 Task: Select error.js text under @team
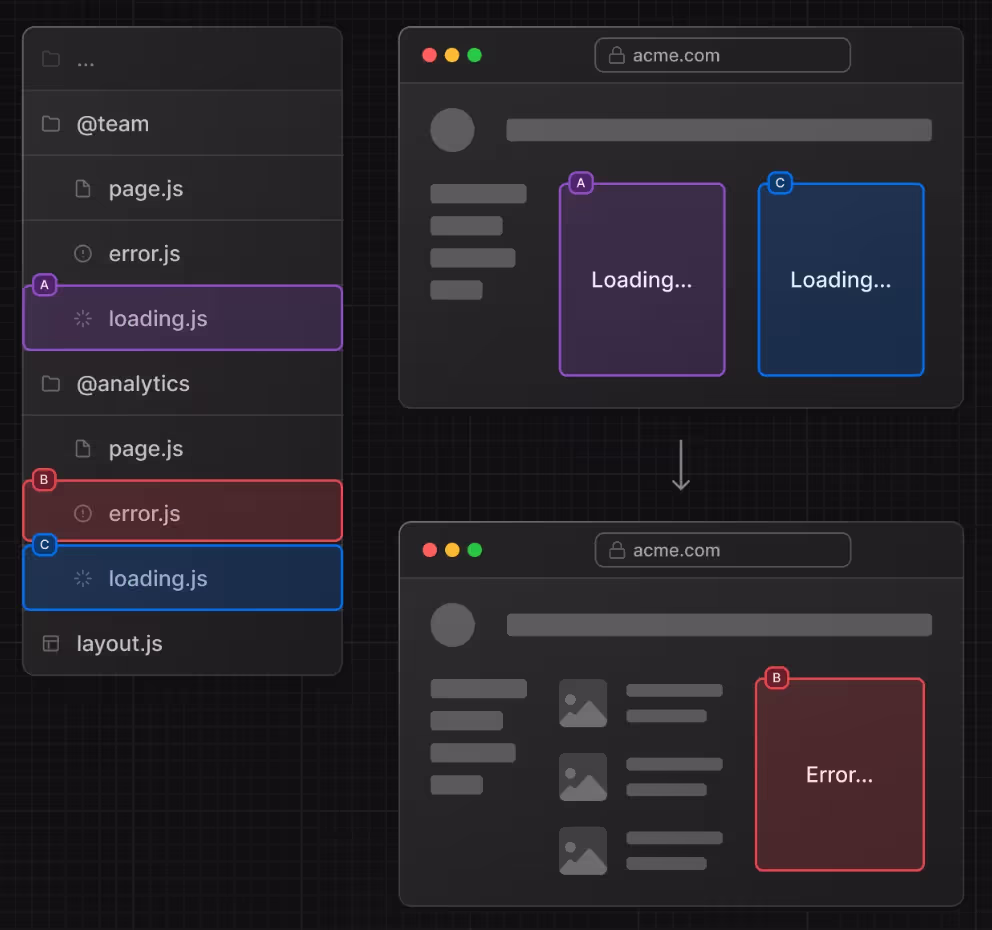tap(144, 254)
